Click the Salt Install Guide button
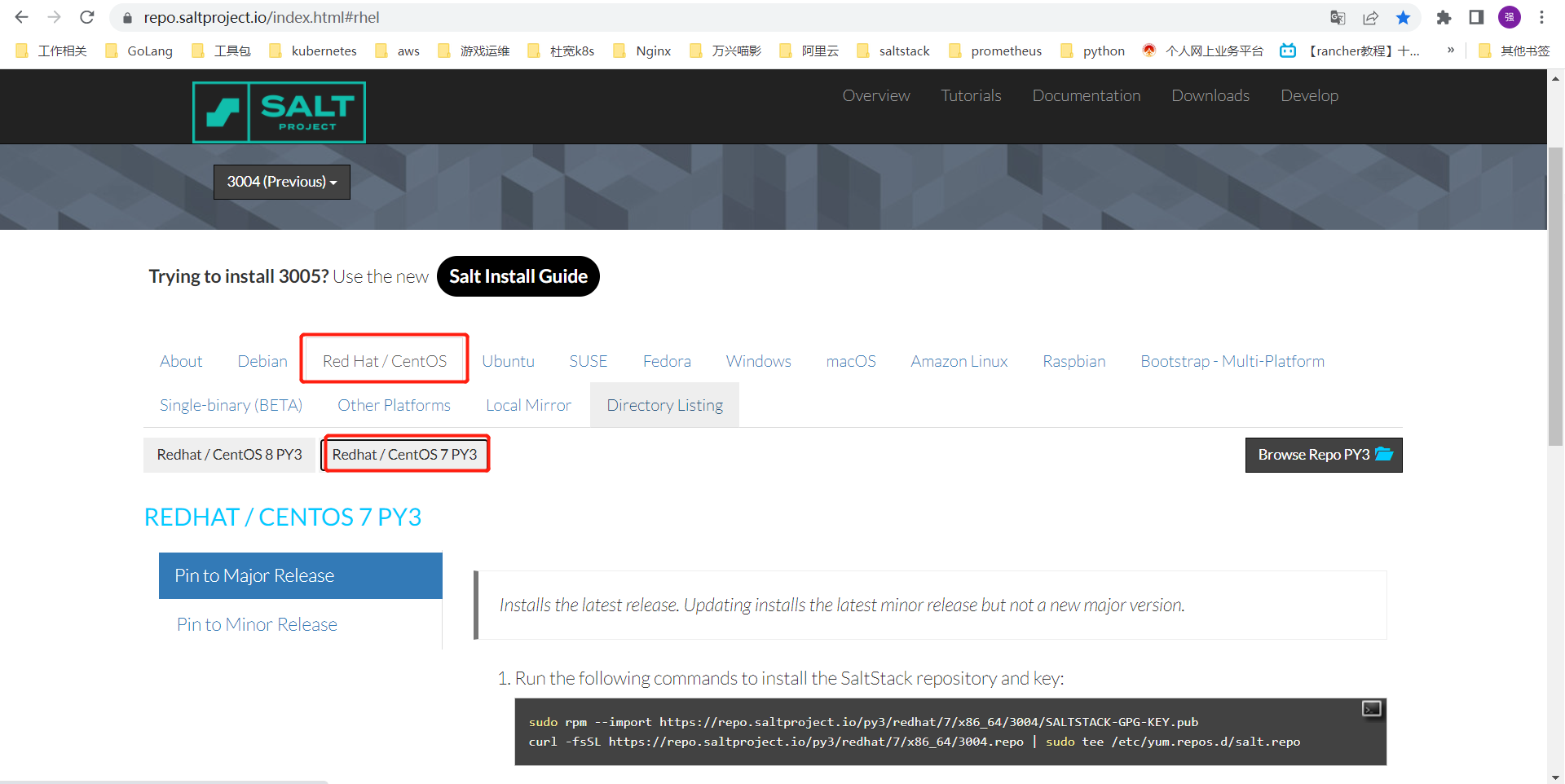1565x784 pixels. click(518, 276)
